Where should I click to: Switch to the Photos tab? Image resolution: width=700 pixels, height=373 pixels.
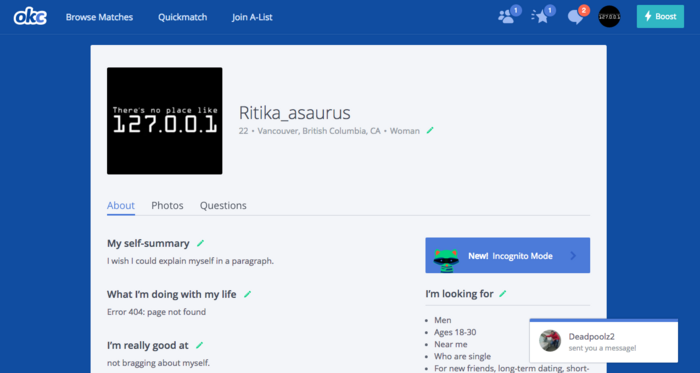click(167, 205)
